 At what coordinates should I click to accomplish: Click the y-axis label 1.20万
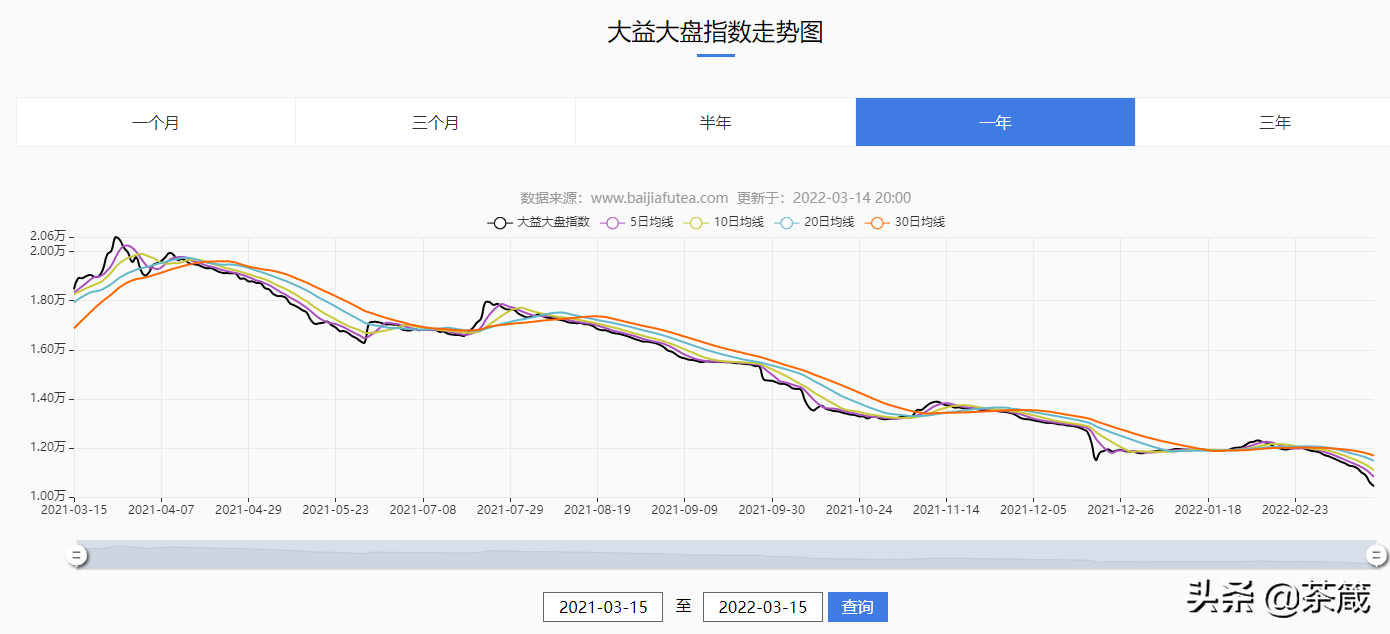coord(48,447)
